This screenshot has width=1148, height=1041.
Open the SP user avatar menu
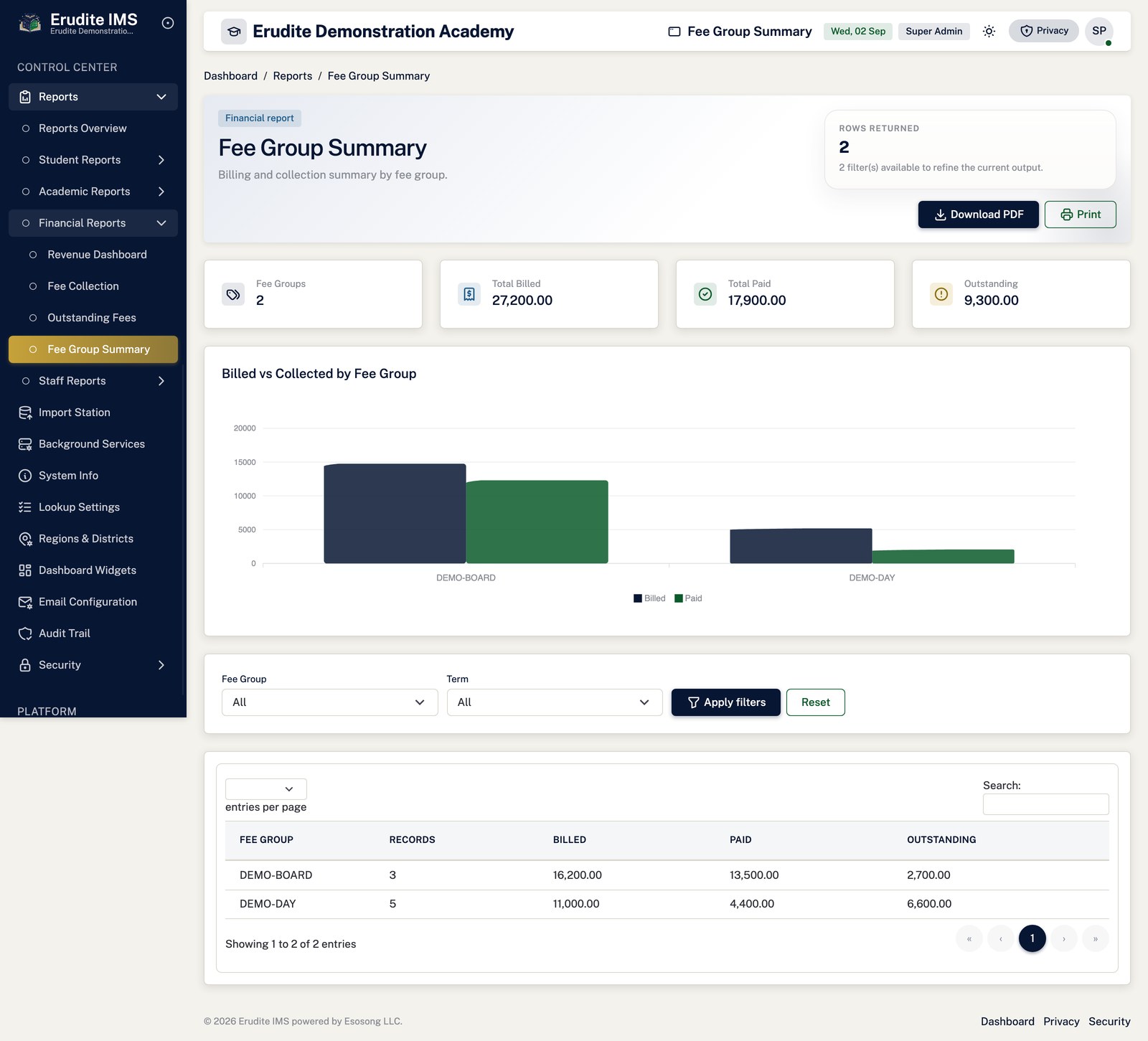[1099, 31]
